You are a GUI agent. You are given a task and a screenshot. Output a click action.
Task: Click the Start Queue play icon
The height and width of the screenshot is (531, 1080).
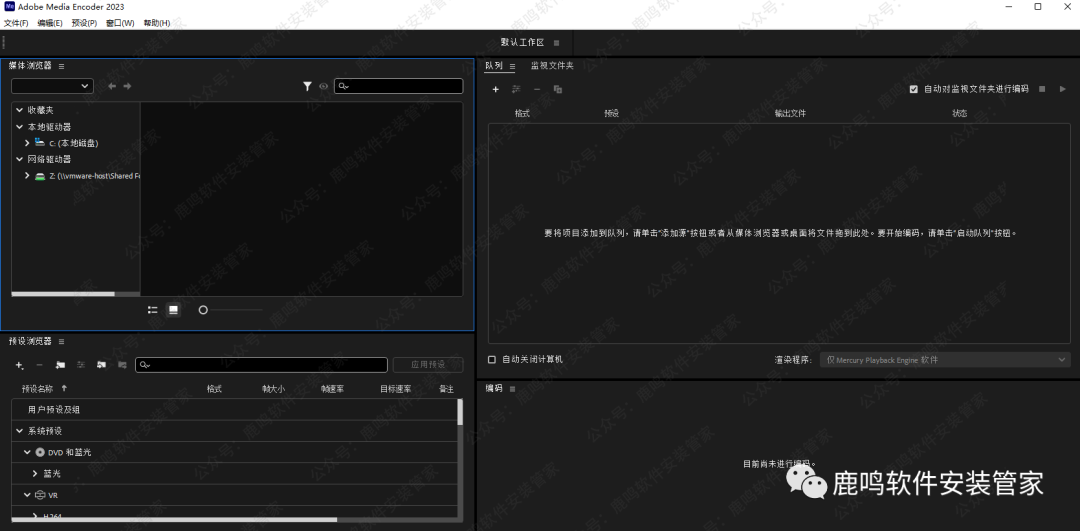1062,89
